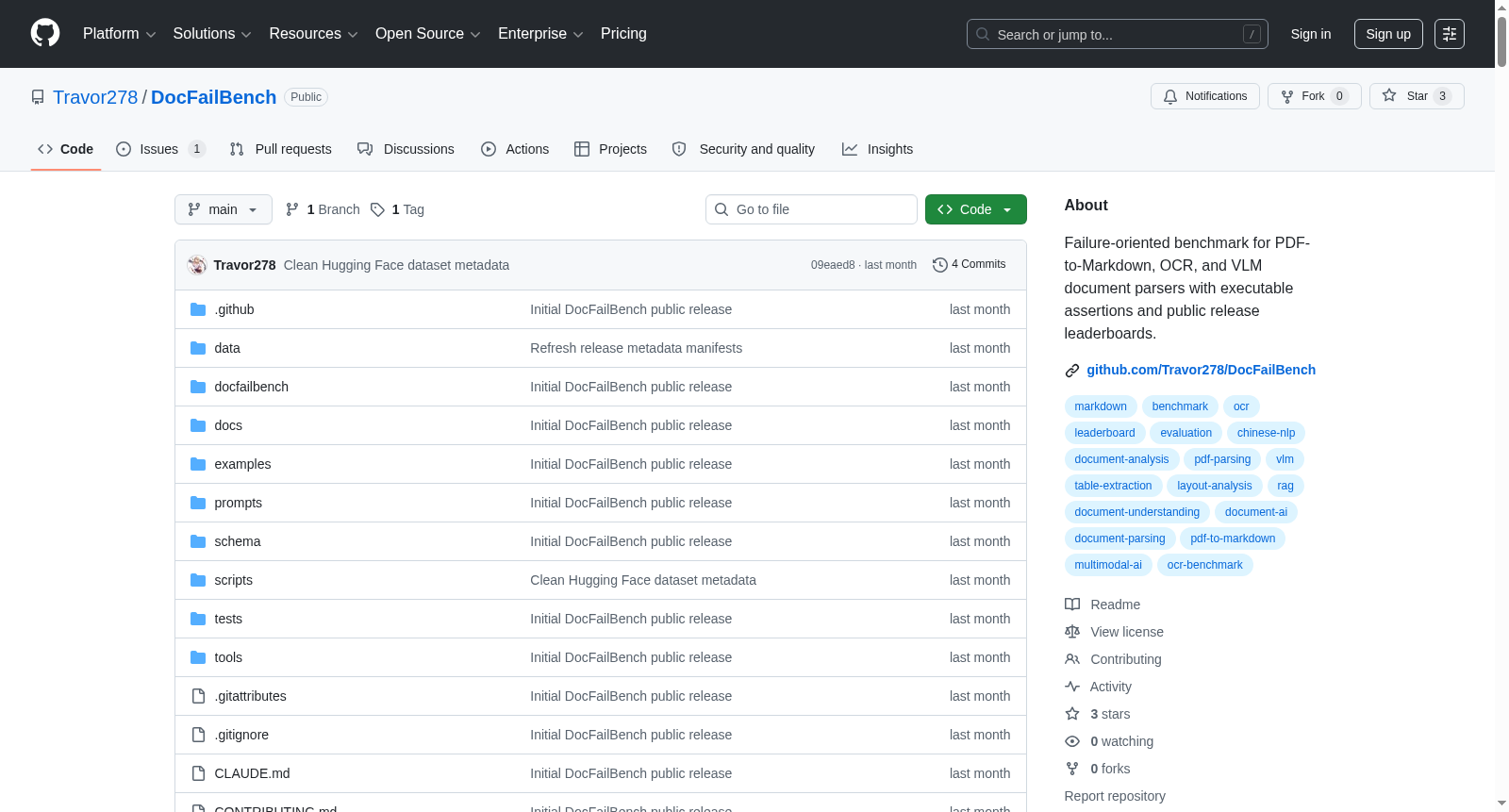Open the Travor278 owner link

click(x=95, y=97)
